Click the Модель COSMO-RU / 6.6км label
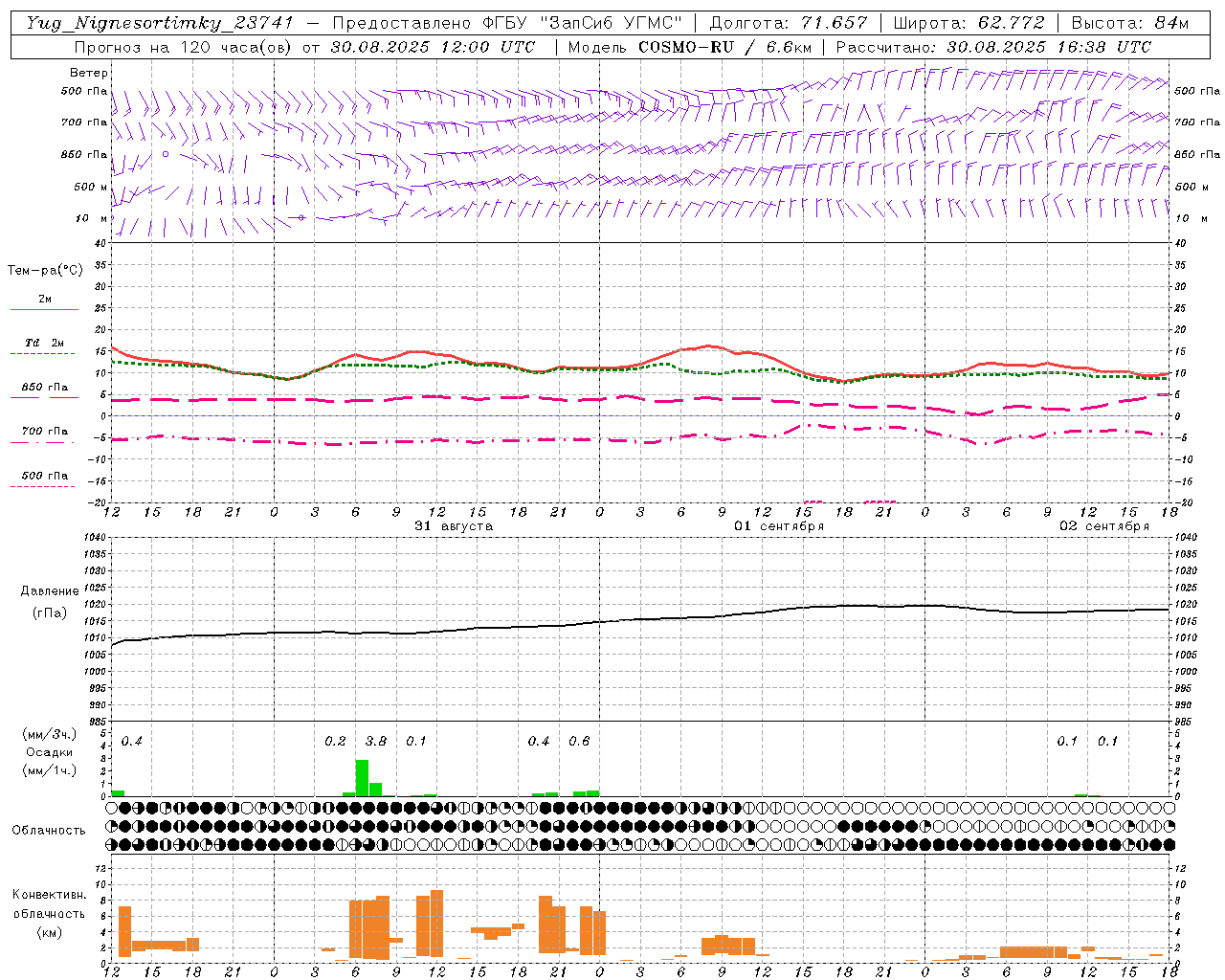 pyautogui.click(x=690, y=47)
